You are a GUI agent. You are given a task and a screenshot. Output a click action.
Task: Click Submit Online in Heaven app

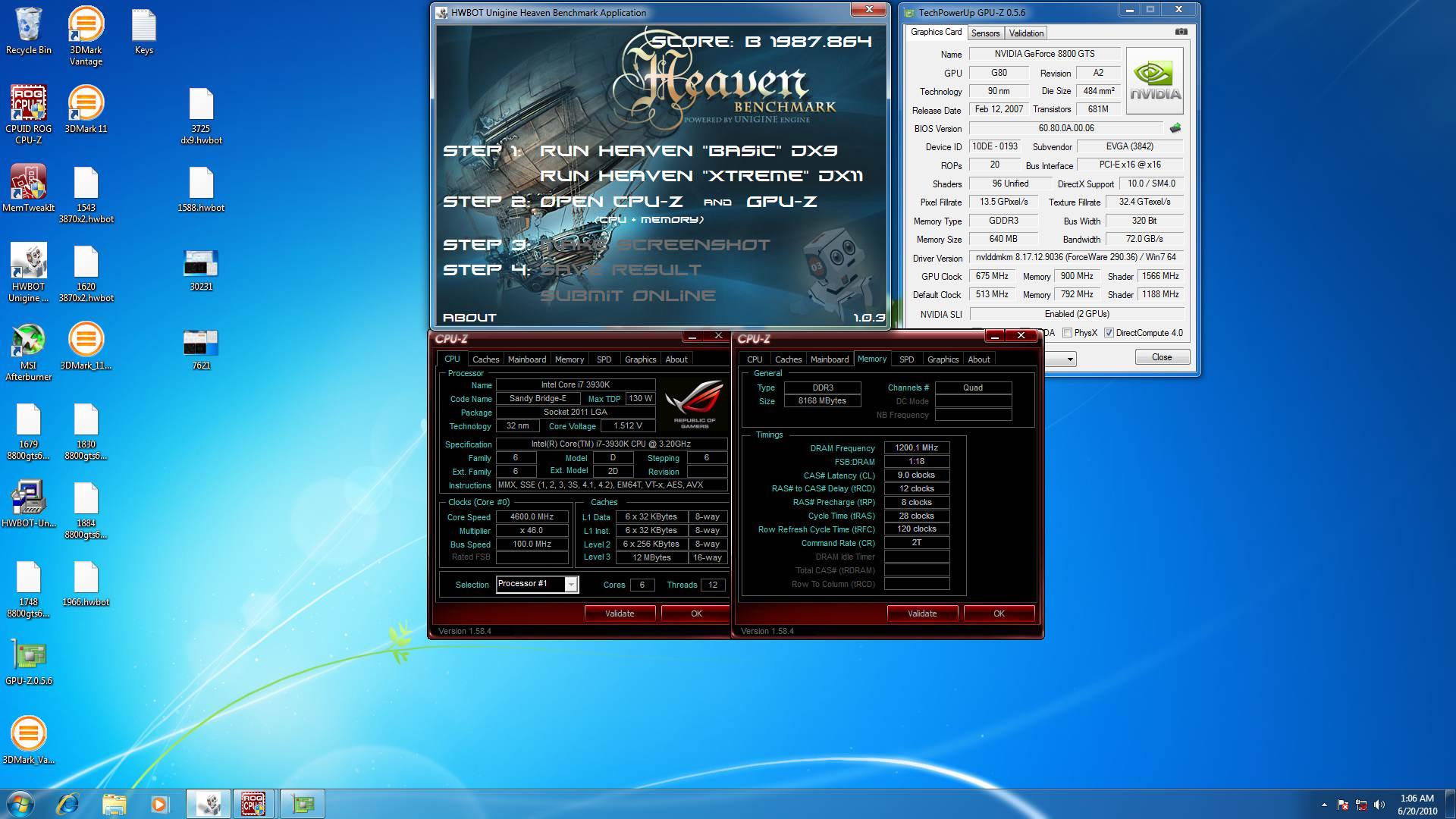pos(628,296)
